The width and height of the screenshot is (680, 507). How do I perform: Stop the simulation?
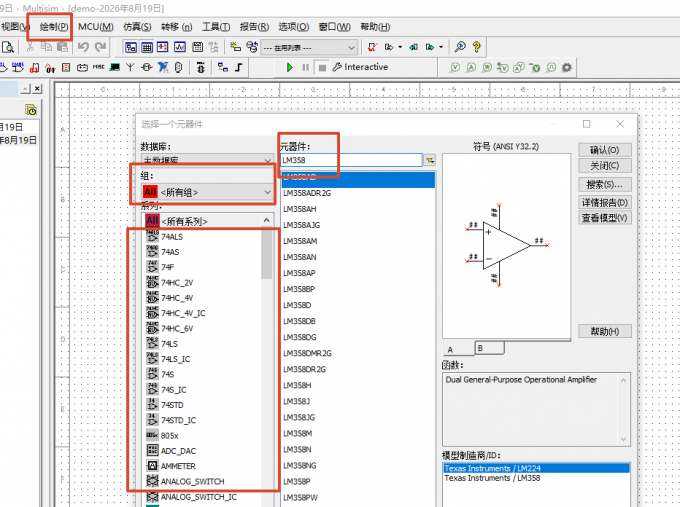322,67
